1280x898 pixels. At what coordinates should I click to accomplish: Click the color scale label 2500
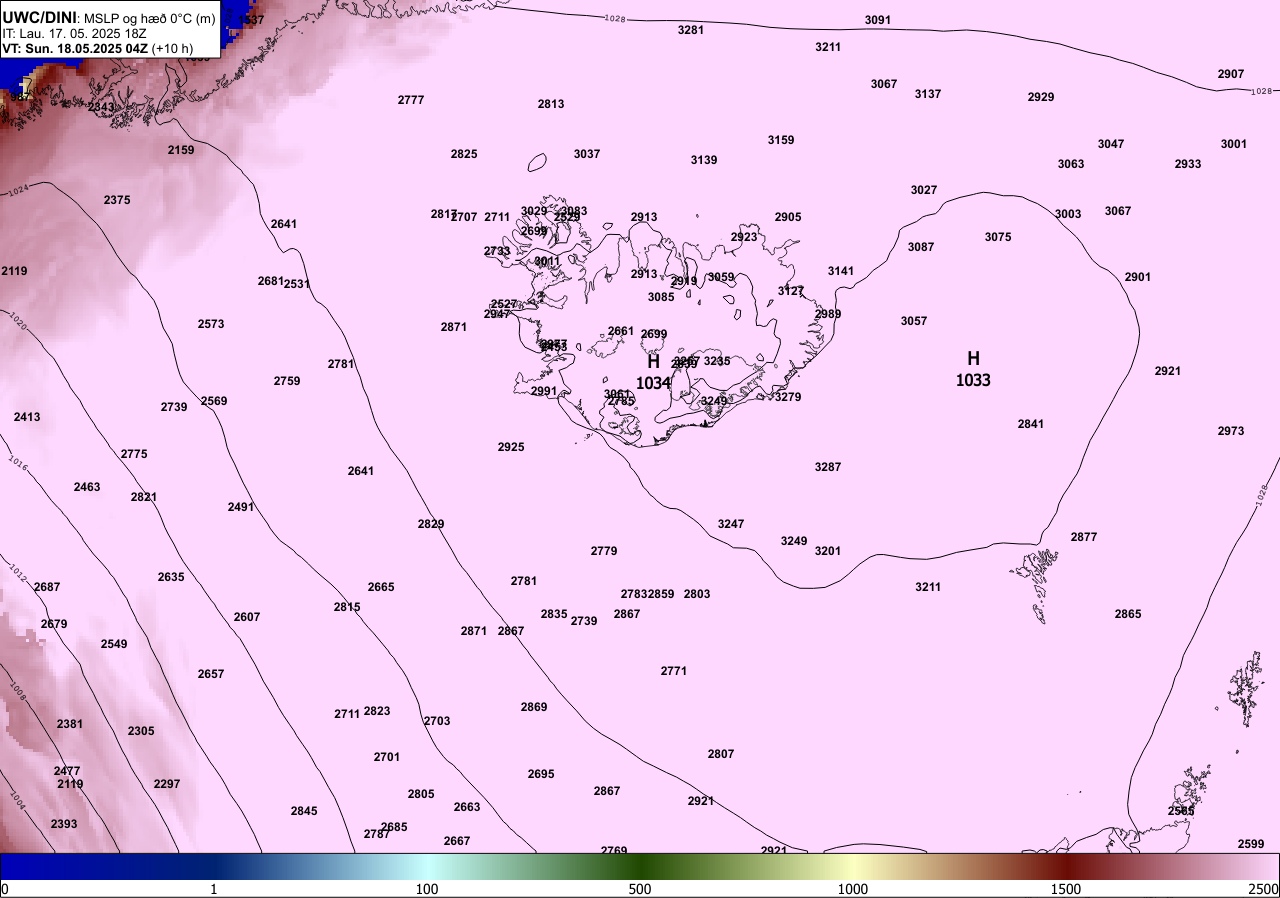[x=1265, y=889]
